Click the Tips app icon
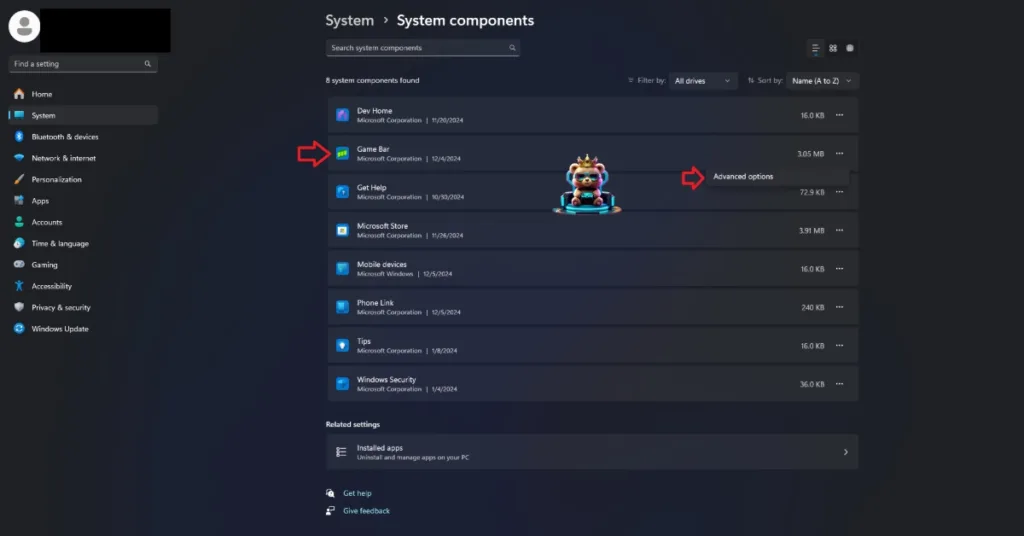This screenshot has width=1024, height=536. click(342, 345)
